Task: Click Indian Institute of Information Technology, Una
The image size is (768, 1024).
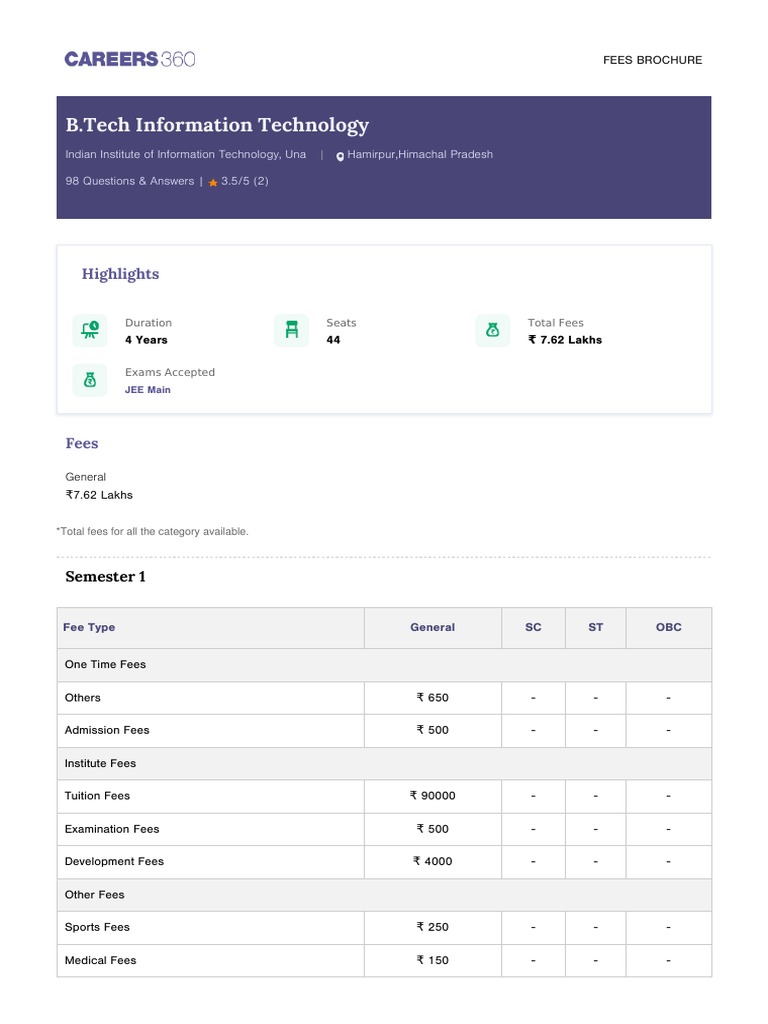Action: pyautogui.click(x=186, y=155)
